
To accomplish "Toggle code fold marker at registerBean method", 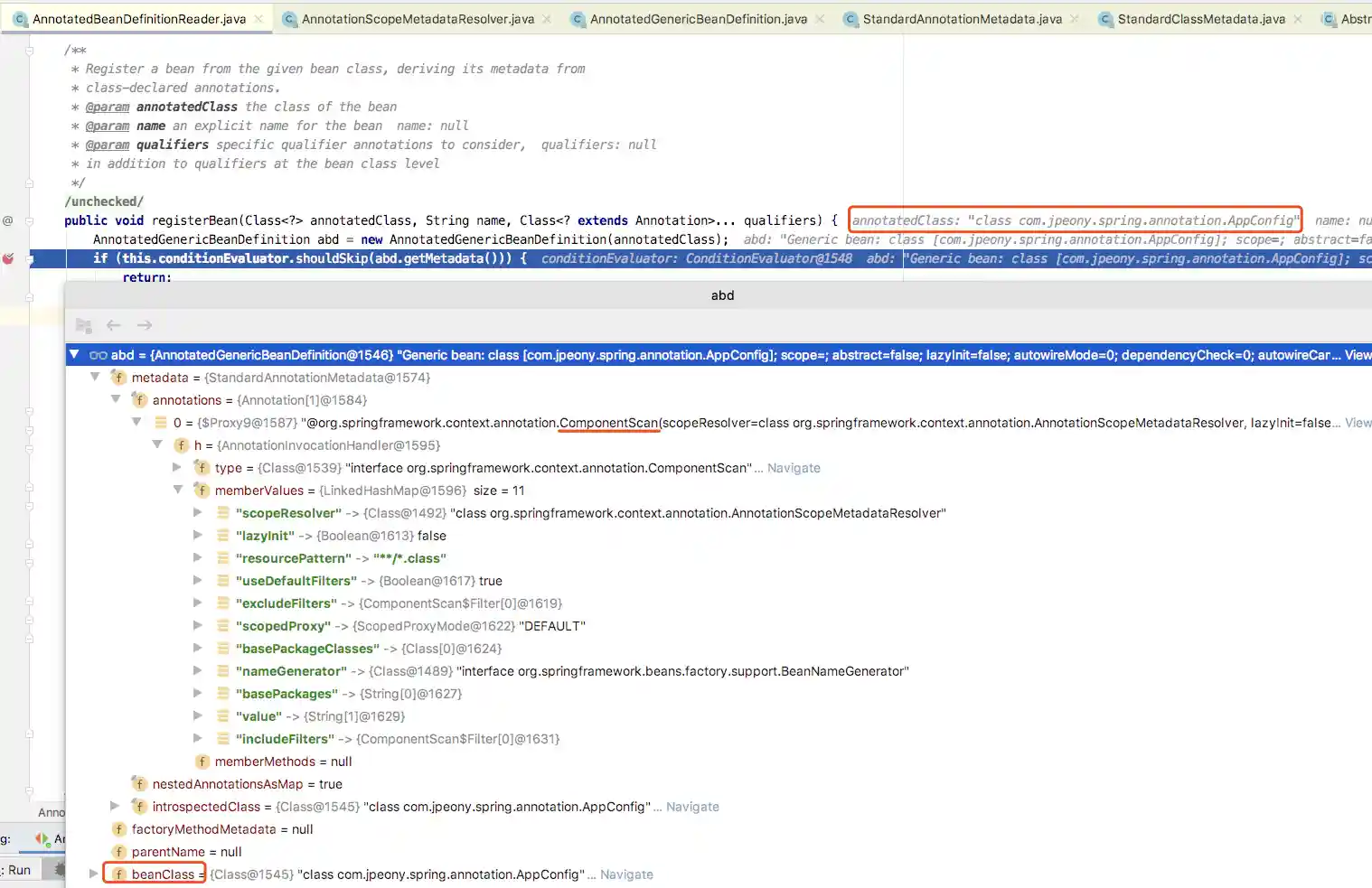I will pos(30,220).
